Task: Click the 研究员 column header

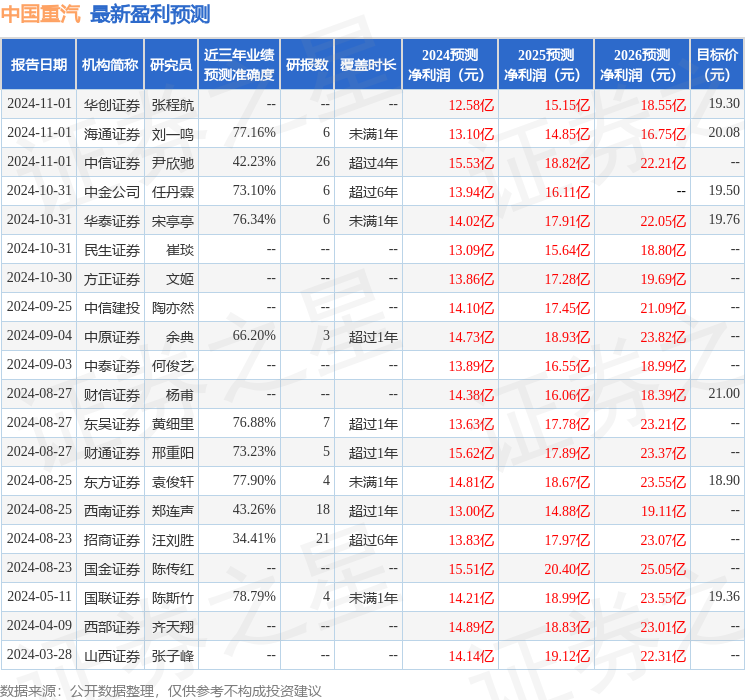Action: point(171,65)
